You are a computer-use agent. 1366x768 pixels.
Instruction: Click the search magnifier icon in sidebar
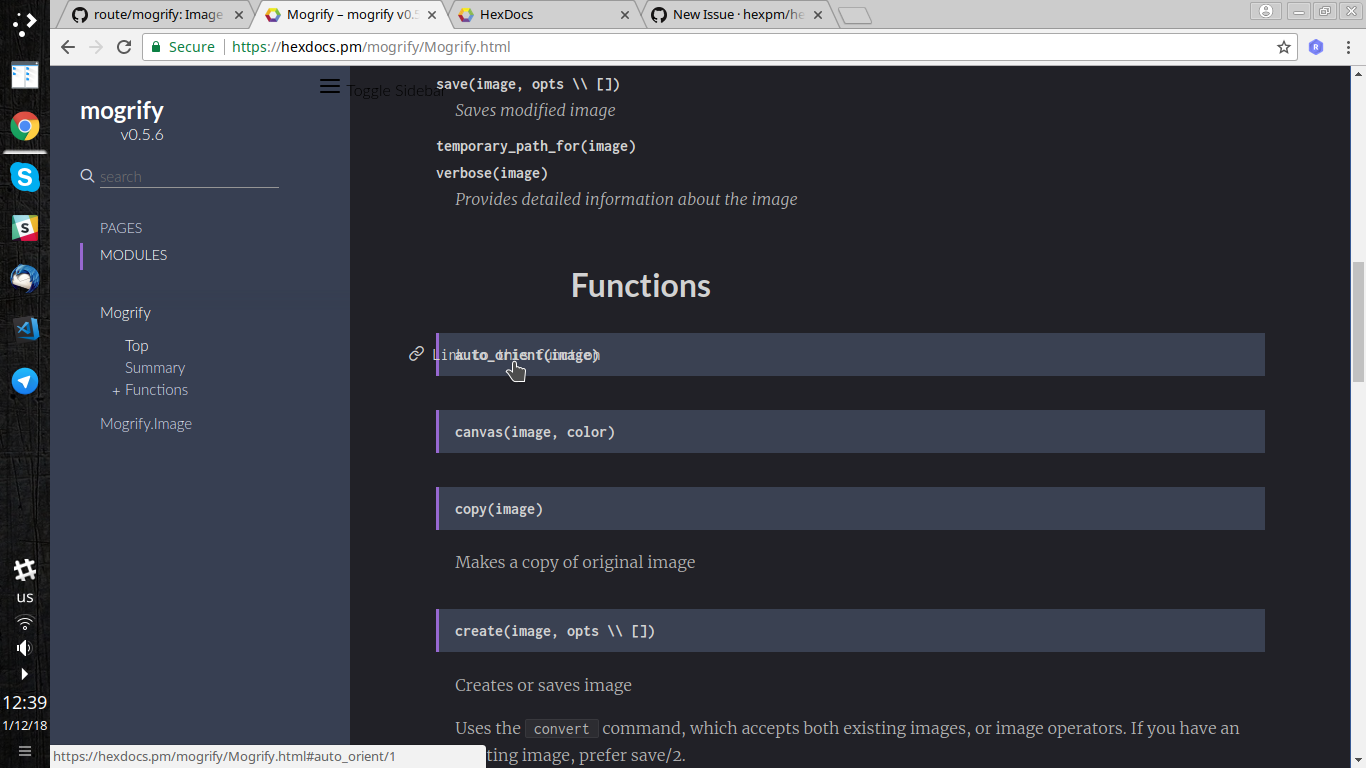point(87,176)
